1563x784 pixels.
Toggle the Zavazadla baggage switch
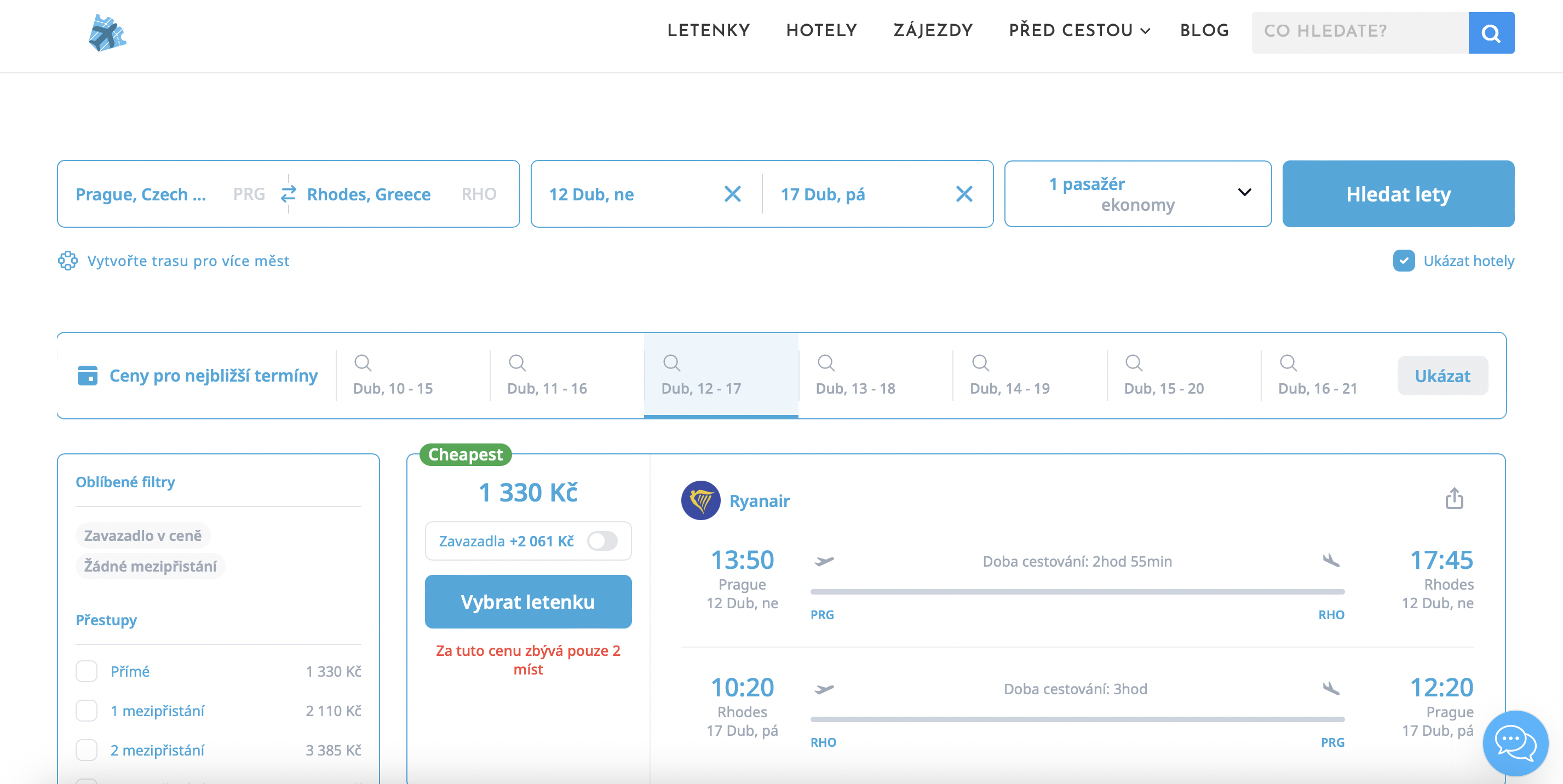pos(602,541)
